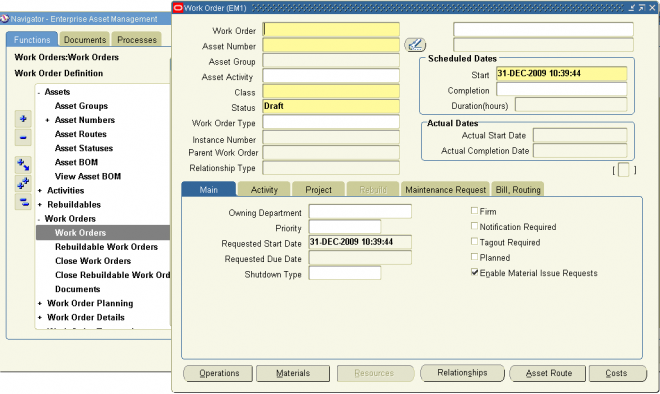Click the Oracle icon in Work Order title bar

(178, 8)
